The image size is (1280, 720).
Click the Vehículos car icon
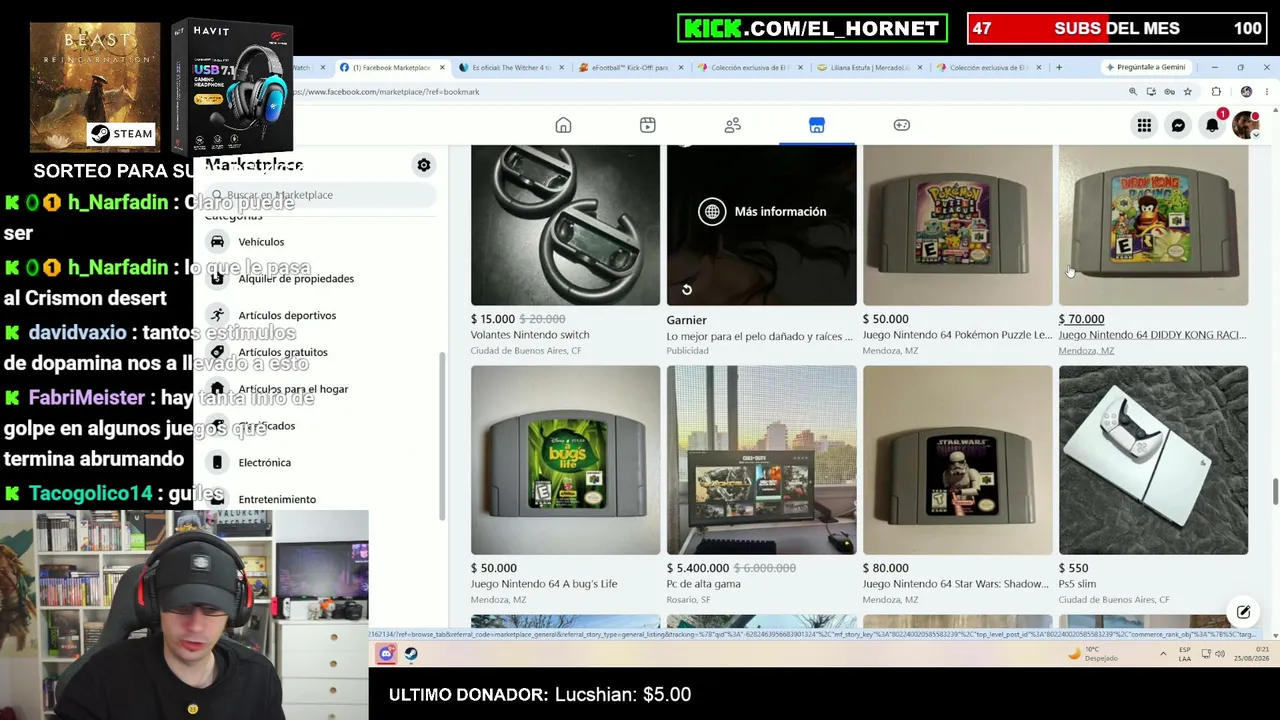click(217, 241)
